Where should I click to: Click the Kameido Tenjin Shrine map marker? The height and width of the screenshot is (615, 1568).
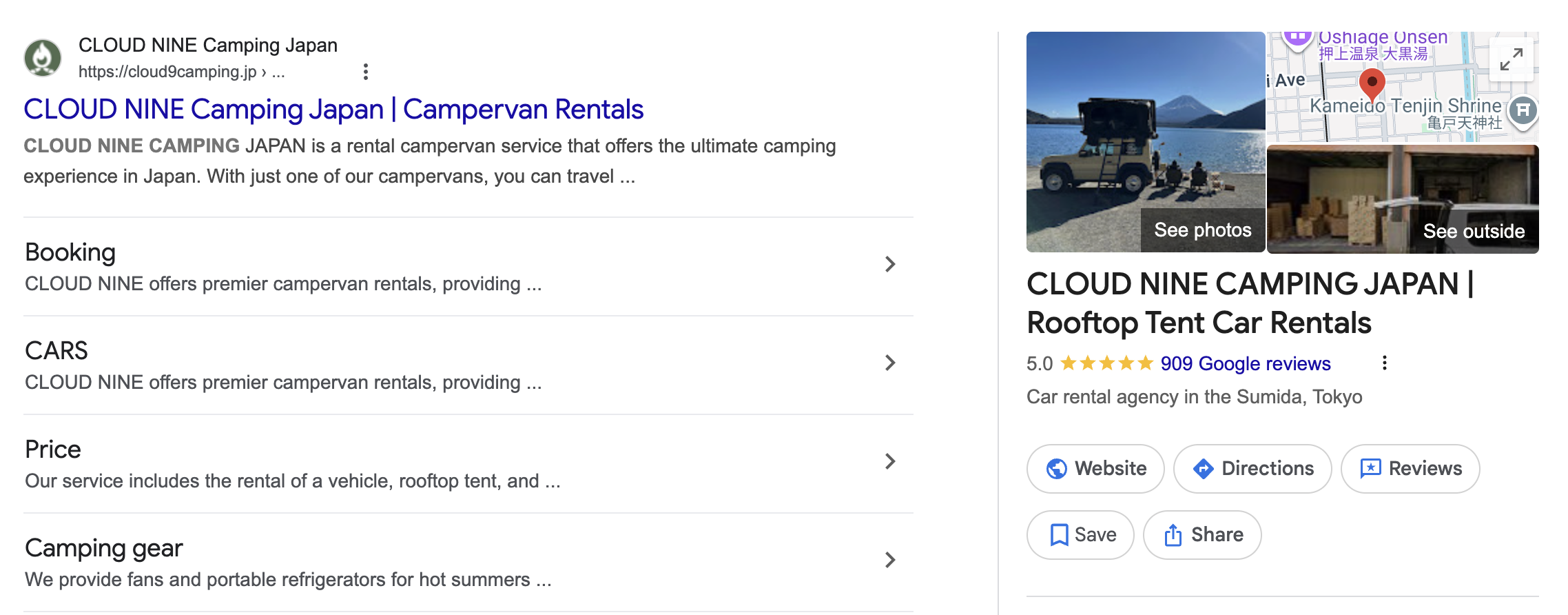[1523, 110]
